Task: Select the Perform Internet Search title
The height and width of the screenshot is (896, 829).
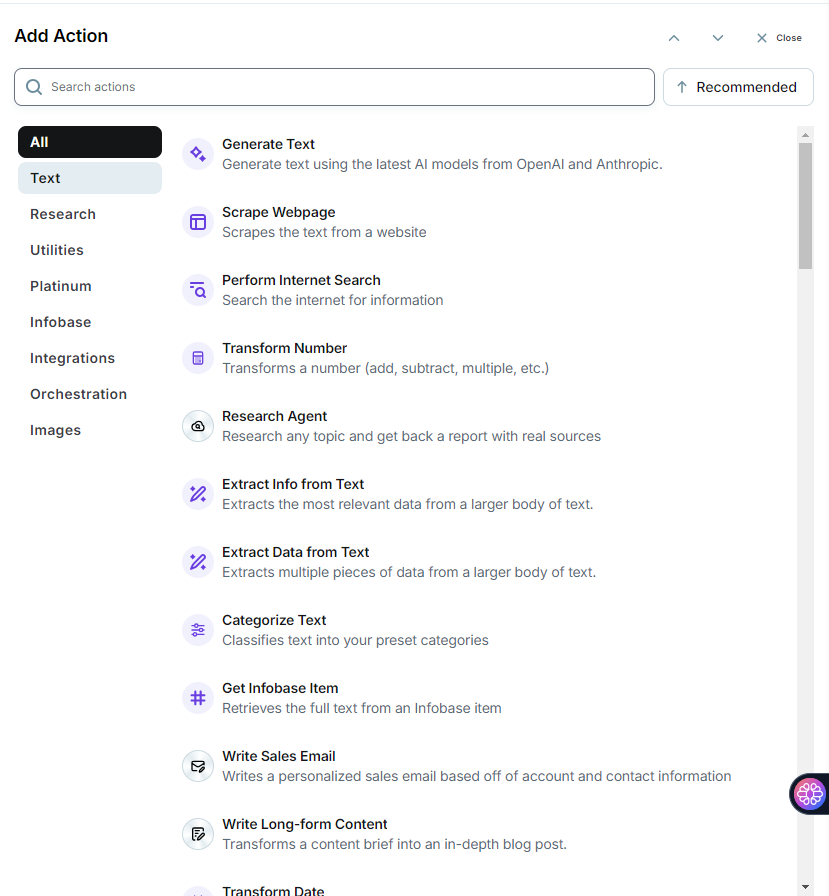Action: pyautogui.click(x=301, y=280)
